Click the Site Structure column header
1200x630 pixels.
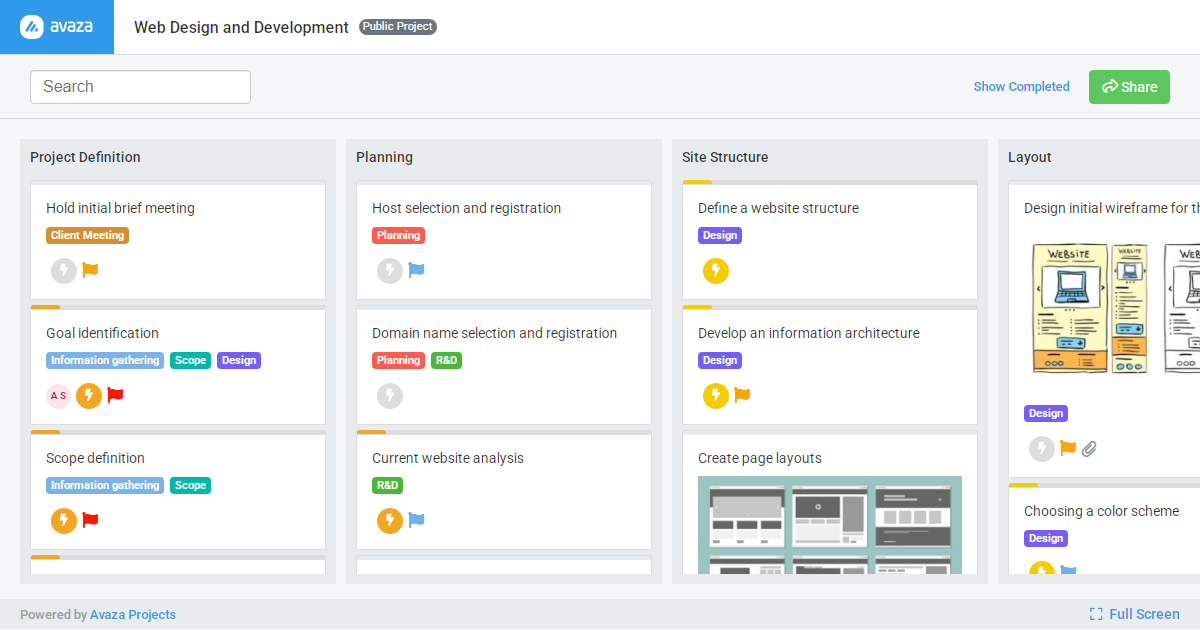725,157
